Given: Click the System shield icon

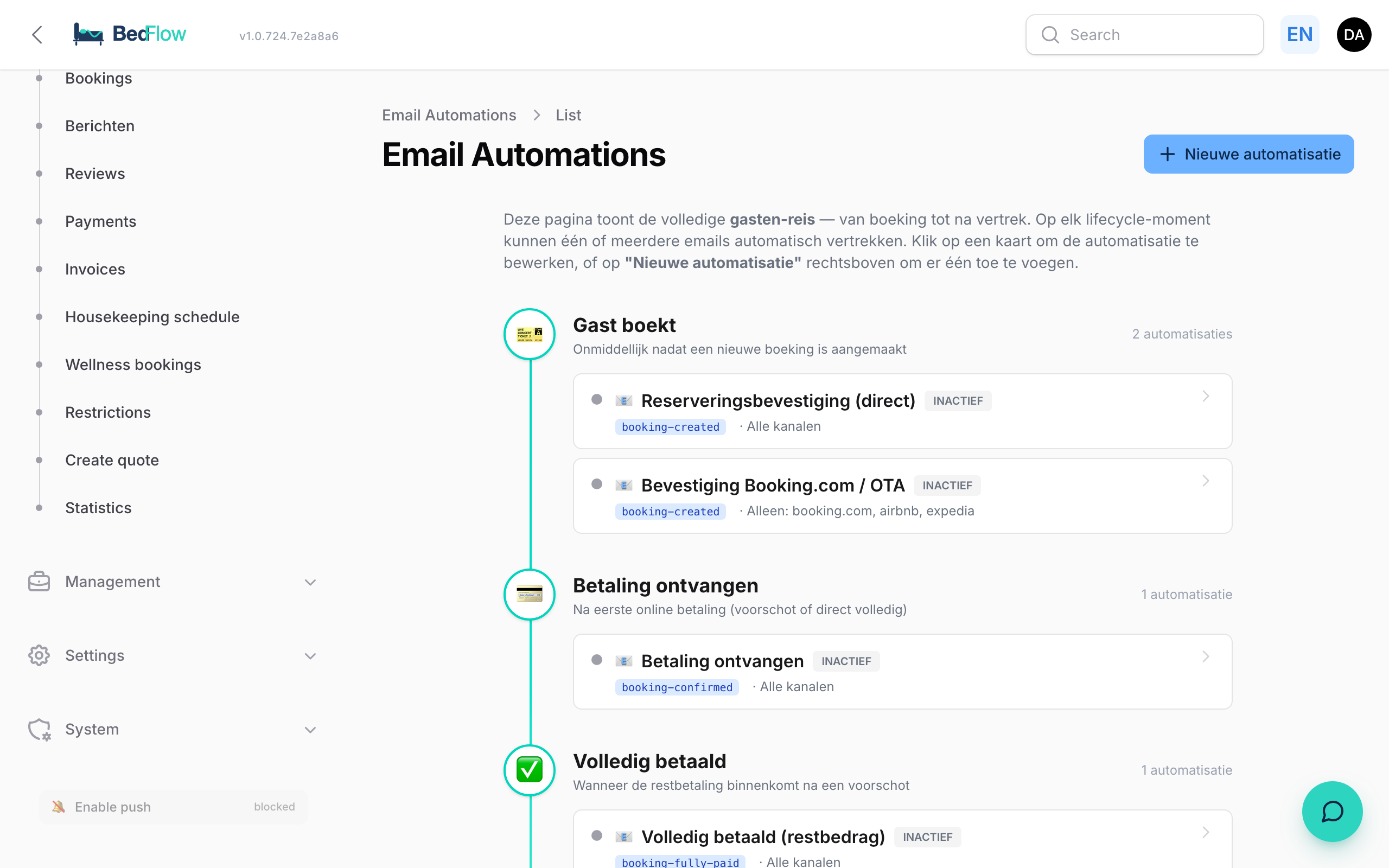Looking at the screenshot, I should point(39,729).
